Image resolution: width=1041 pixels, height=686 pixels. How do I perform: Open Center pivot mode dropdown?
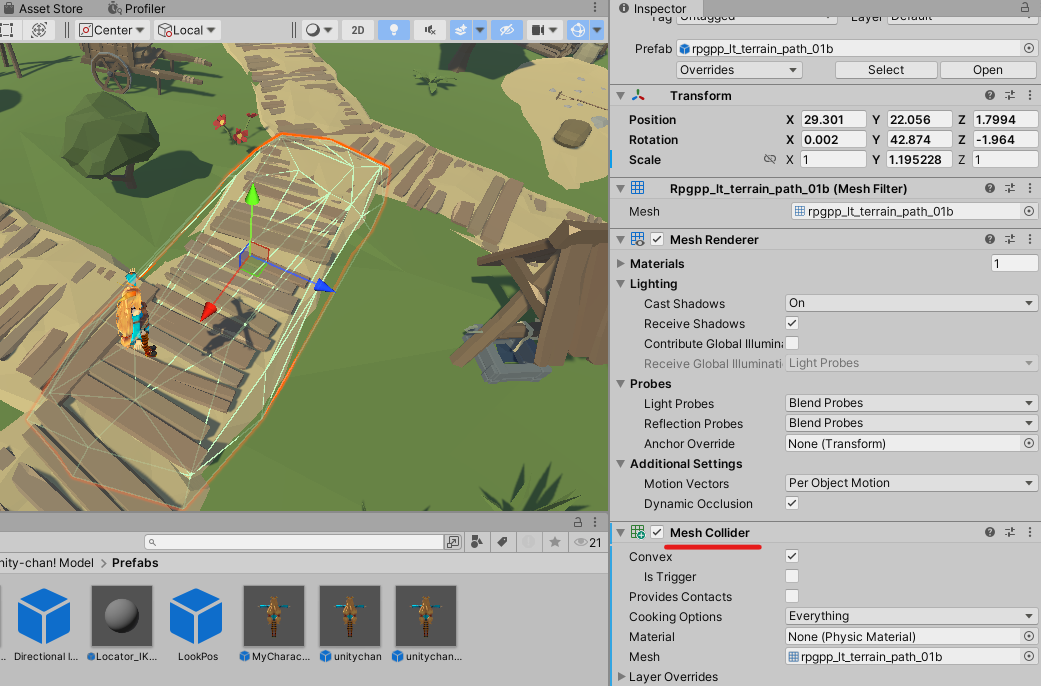[112, 30]
